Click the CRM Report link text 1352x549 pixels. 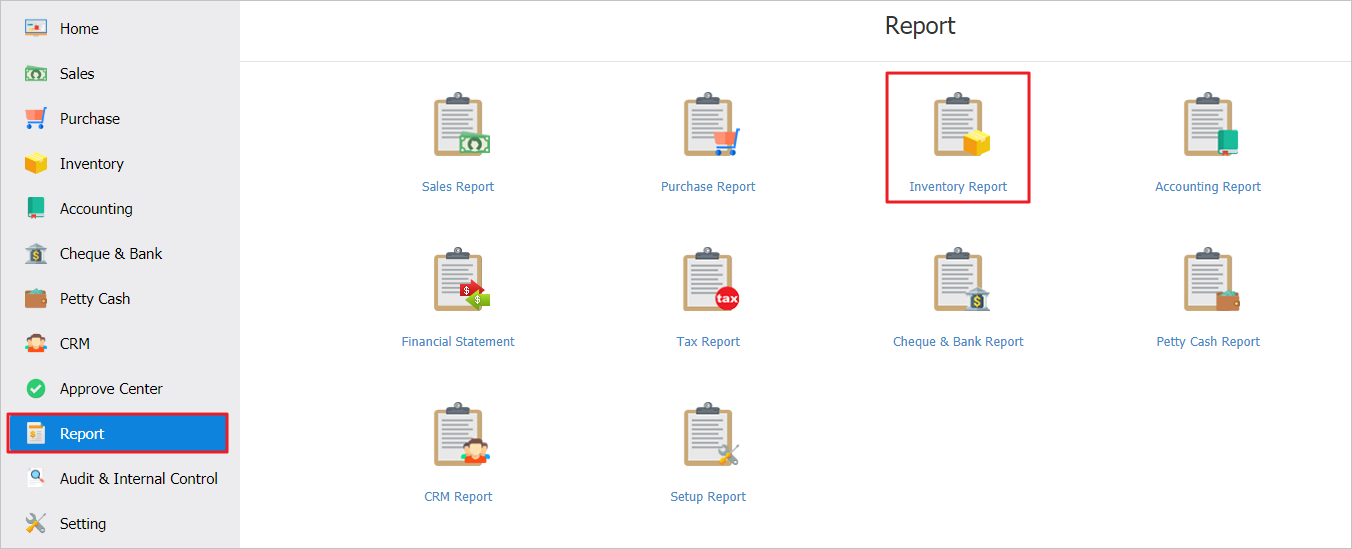(x=458, y=497)
